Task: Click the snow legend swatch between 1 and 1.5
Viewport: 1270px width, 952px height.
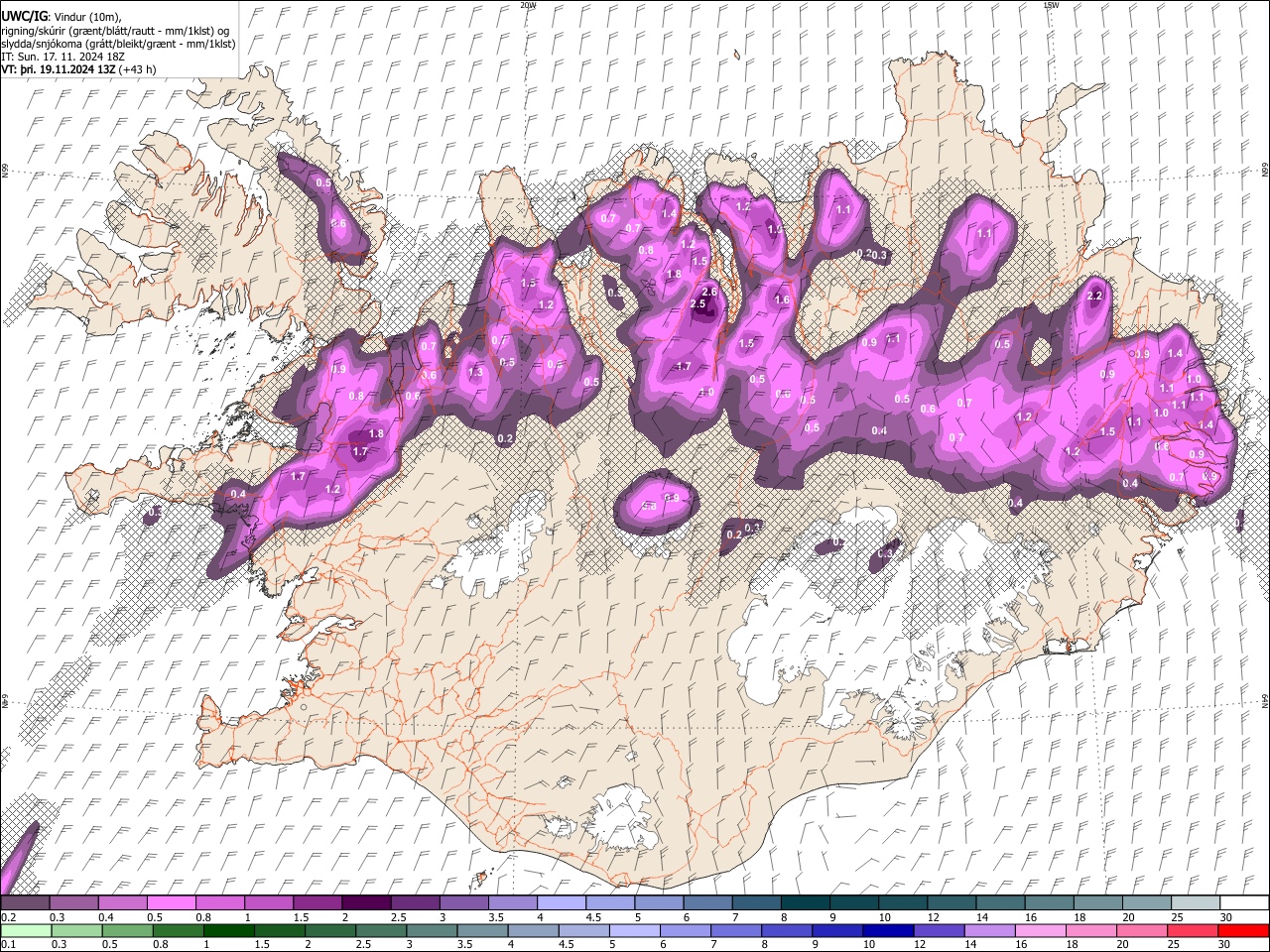Action: (268, 902)
